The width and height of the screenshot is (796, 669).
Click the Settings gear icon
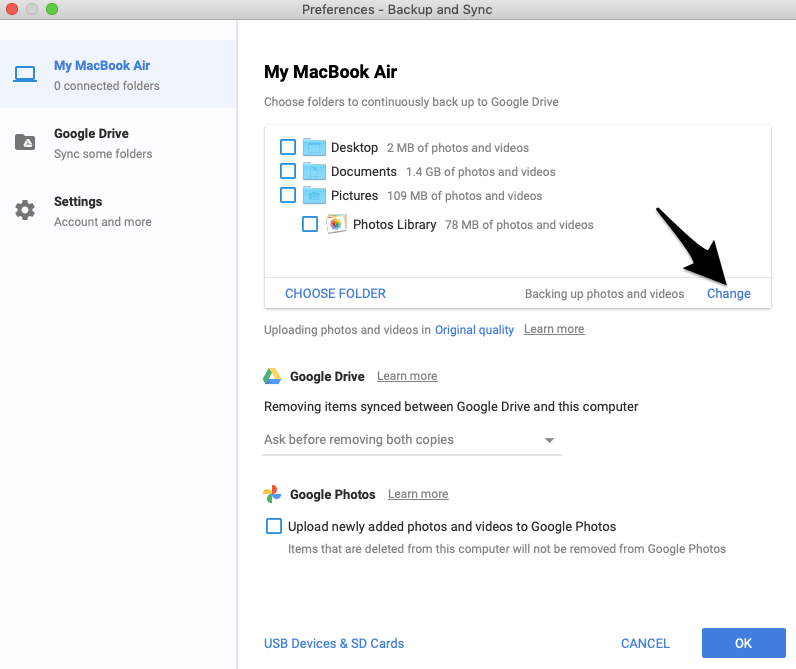[25, 210]
